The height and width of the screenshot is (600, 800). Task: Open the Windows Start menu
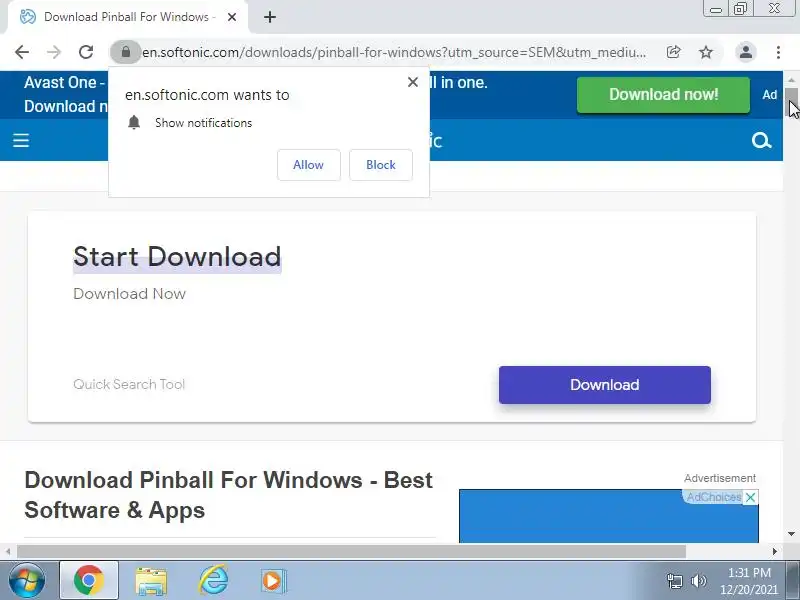point(26,581)
